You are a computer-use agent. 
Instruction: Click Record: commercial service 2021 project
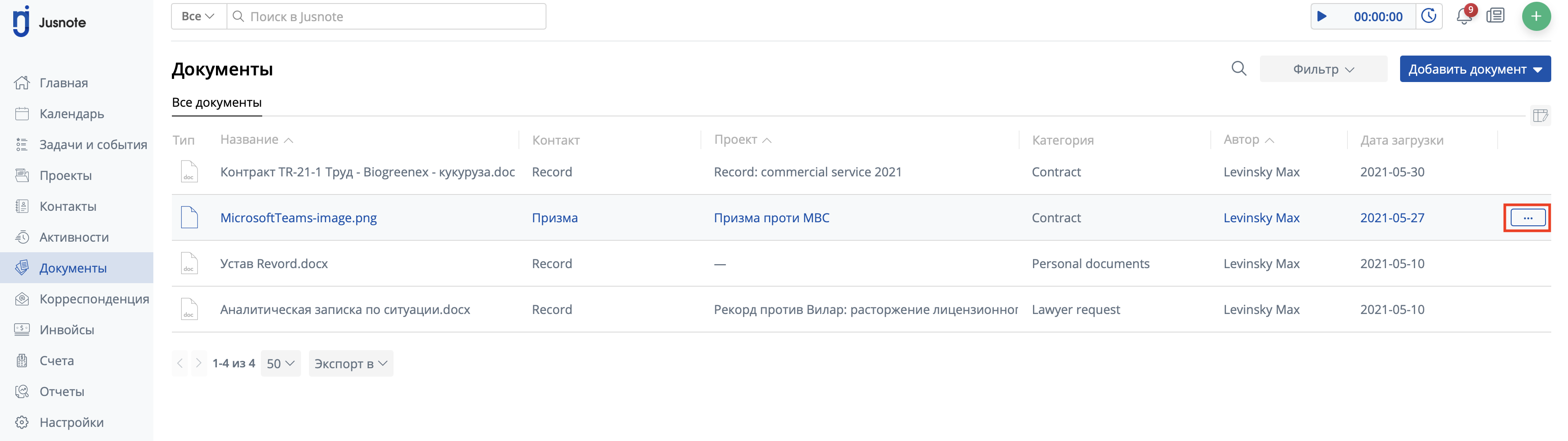tap(808, 172)
